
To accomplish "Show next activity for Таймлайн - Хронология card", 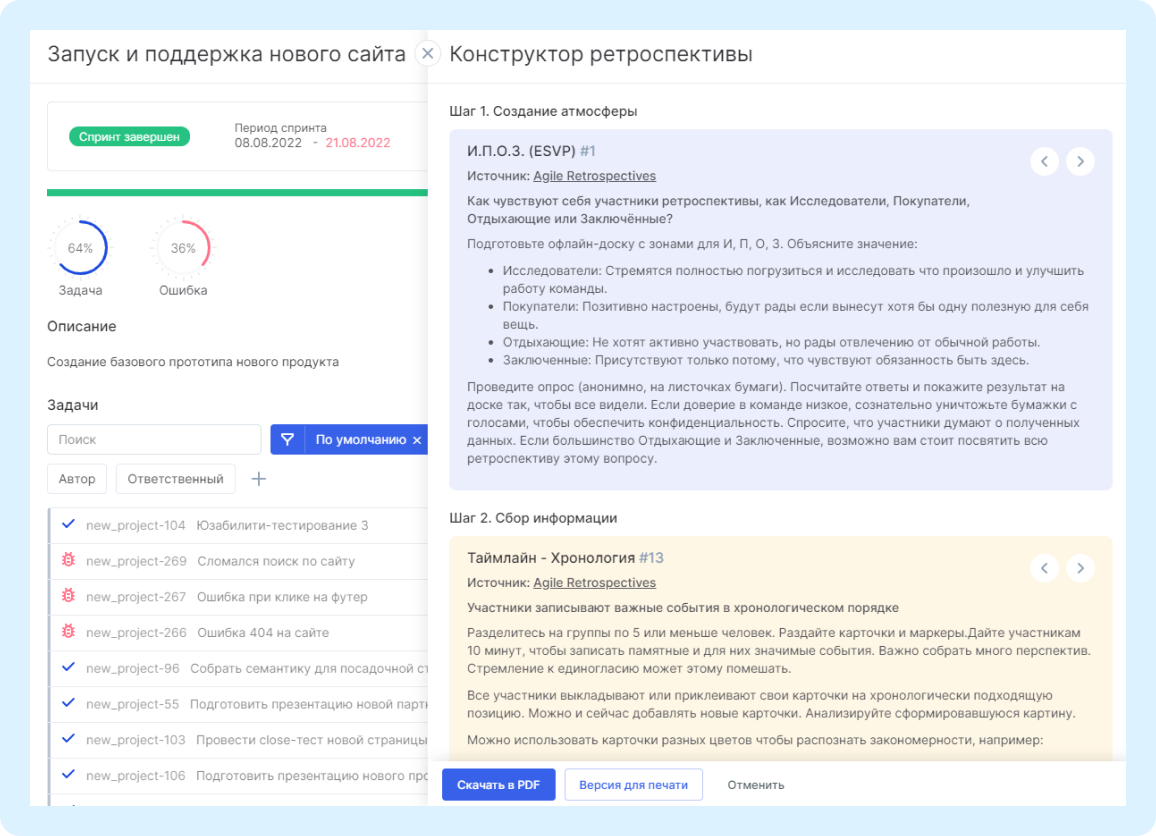I will 1080,568.
